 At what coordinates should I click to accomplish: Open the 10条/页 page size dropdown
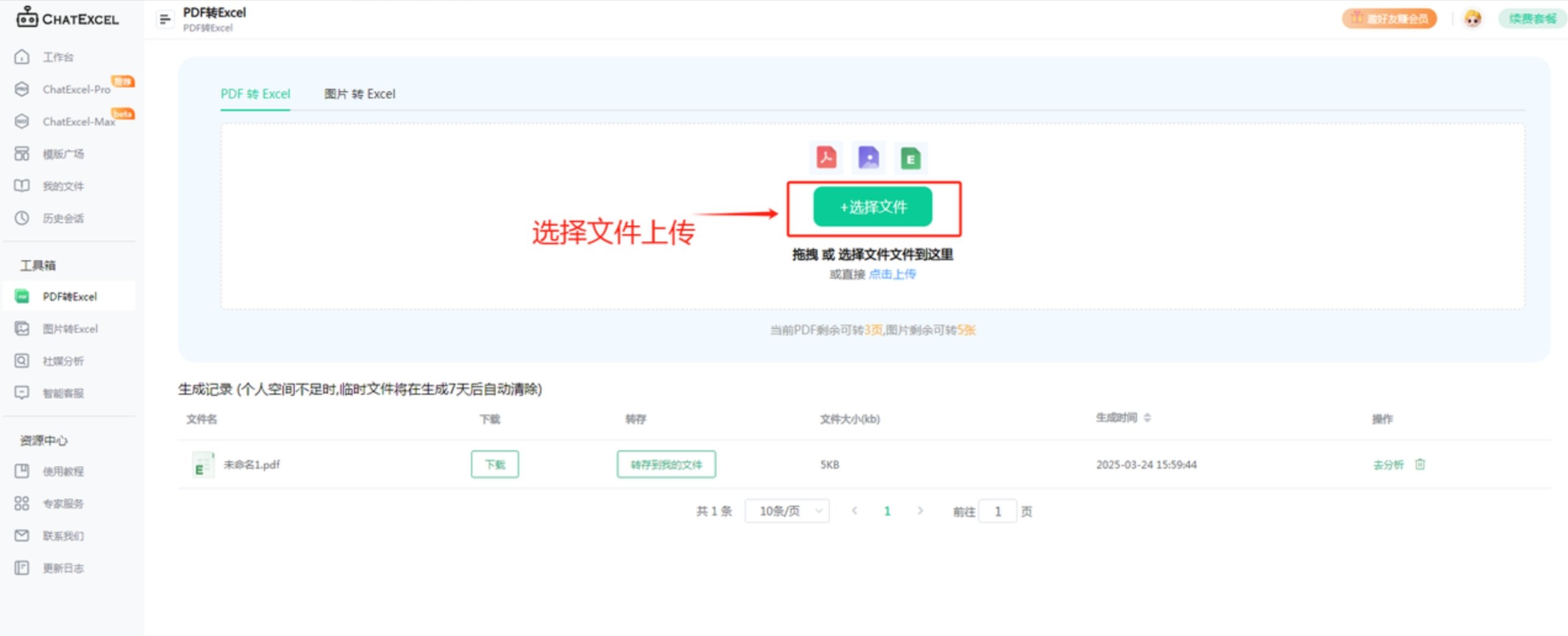[x=787, y=511]
